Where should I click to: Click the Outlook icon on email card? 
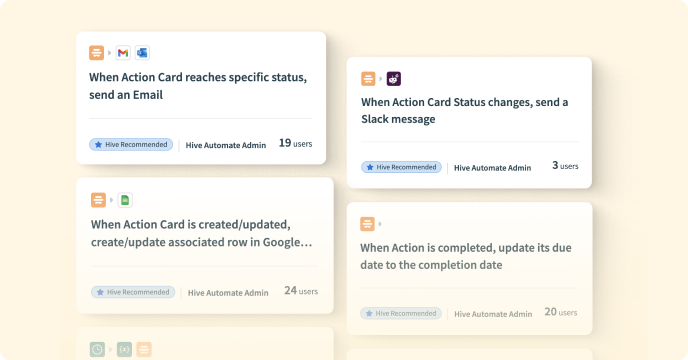142,53
